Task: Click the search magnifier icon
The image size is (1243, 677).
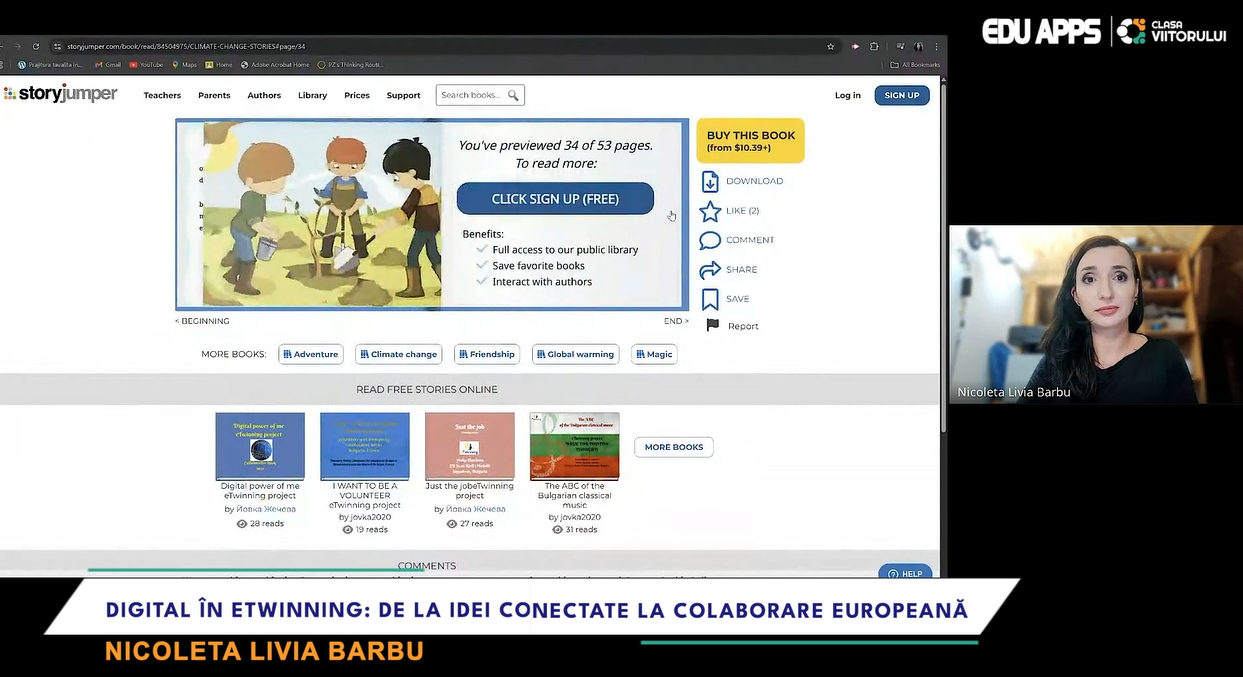Action: click(x=513, y=95)
